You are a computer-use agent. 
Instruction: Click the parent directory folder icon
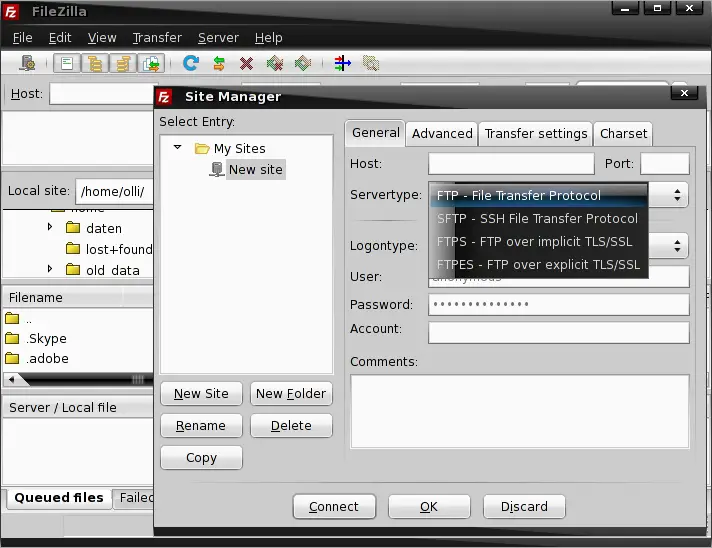[12, 318]
